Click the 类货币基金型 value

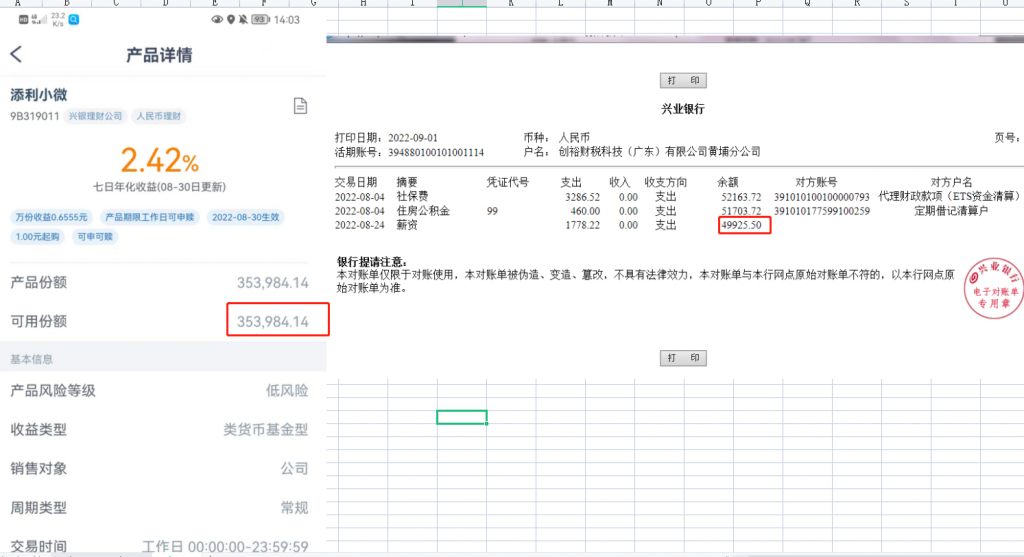[x=266, y=430]
